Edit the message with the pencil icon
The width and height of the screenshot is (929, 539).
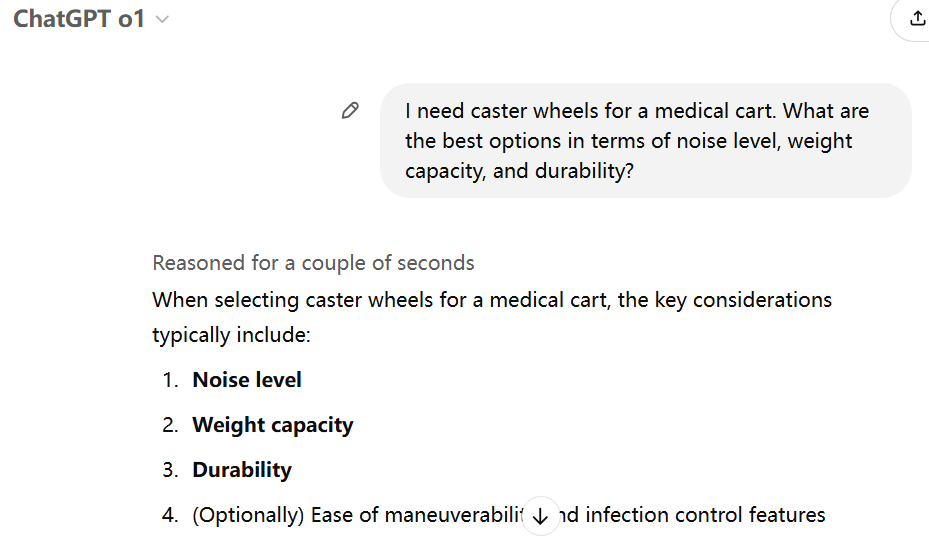pyautogui.click(x=350, y=111)
